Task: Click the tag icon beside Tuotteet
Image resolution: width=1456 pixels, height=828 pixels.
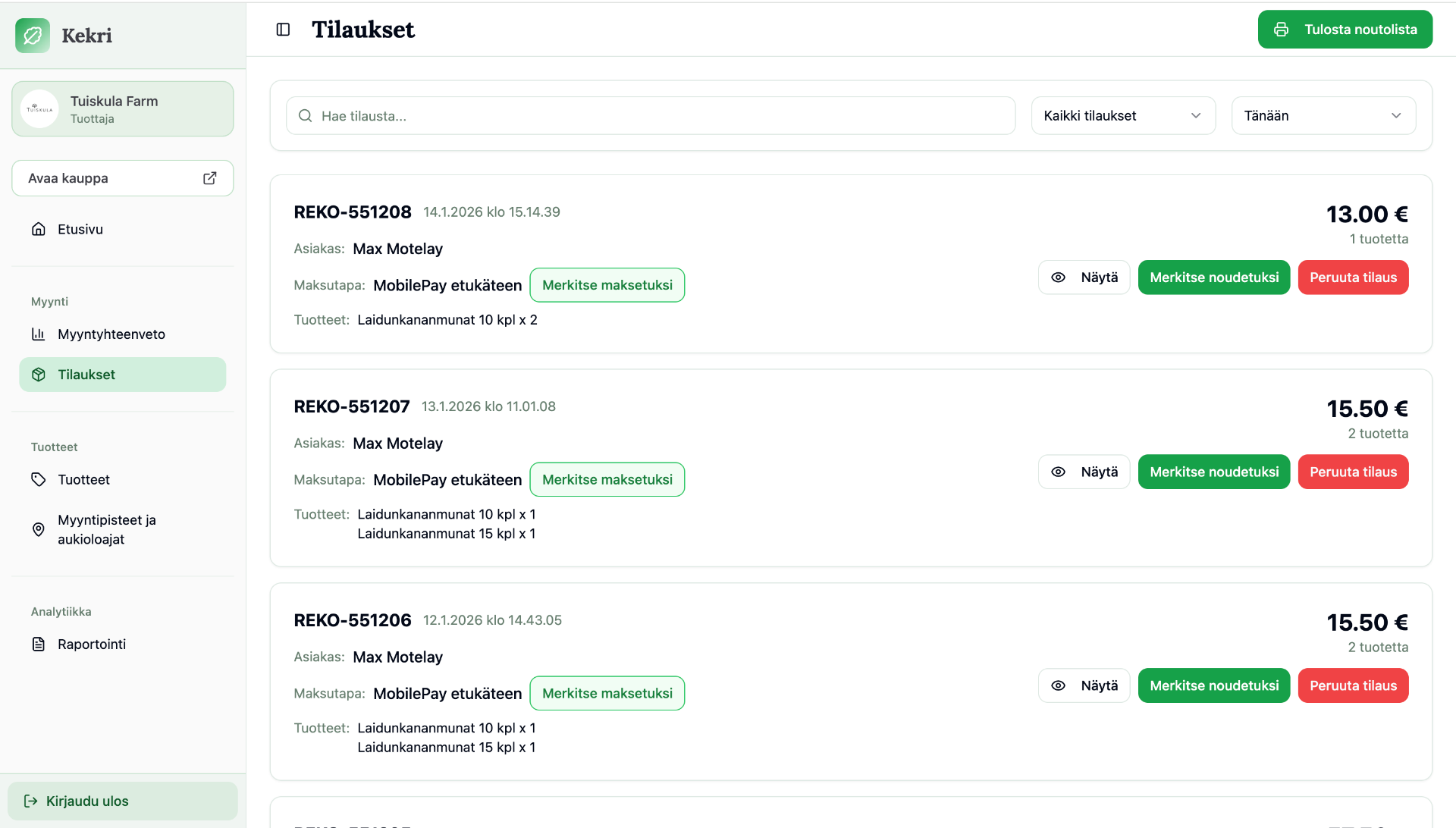Action: pyautogui.click(x=39, y=480)
